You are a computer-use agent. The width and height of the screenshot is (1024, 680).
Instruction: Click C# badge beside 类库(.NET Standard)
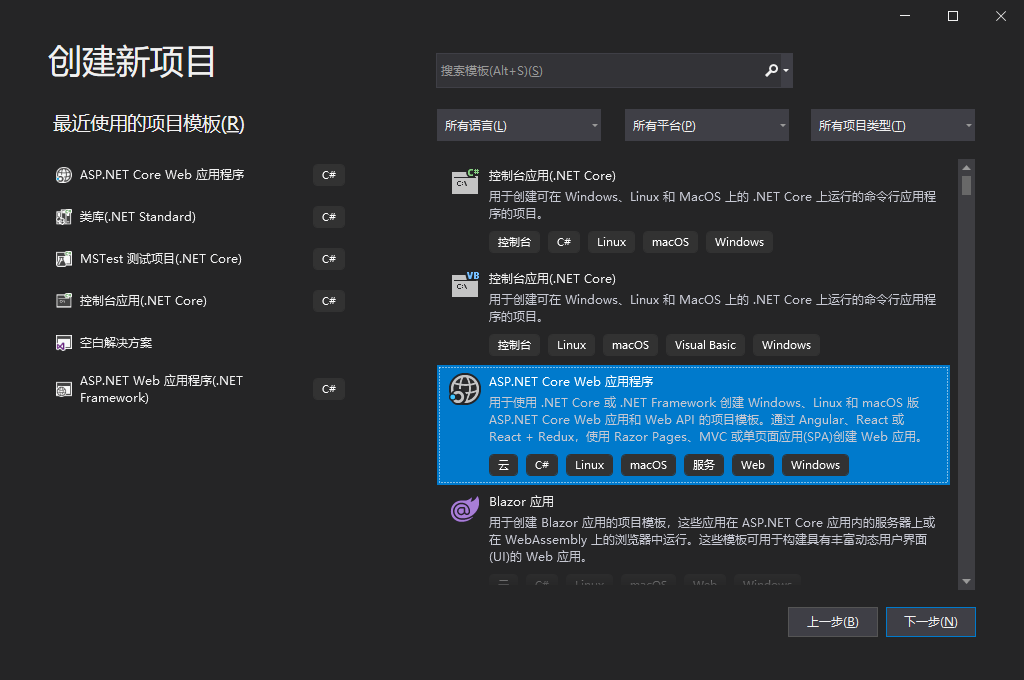tap(328, 217)
